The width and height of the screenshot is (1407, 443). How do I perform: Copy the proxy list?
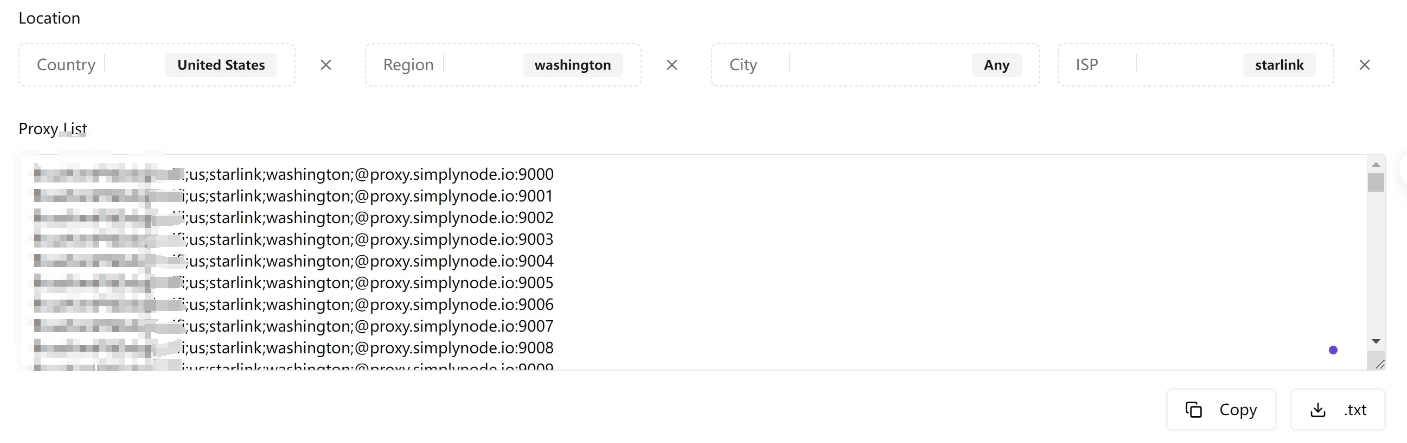pos(1221,410)
